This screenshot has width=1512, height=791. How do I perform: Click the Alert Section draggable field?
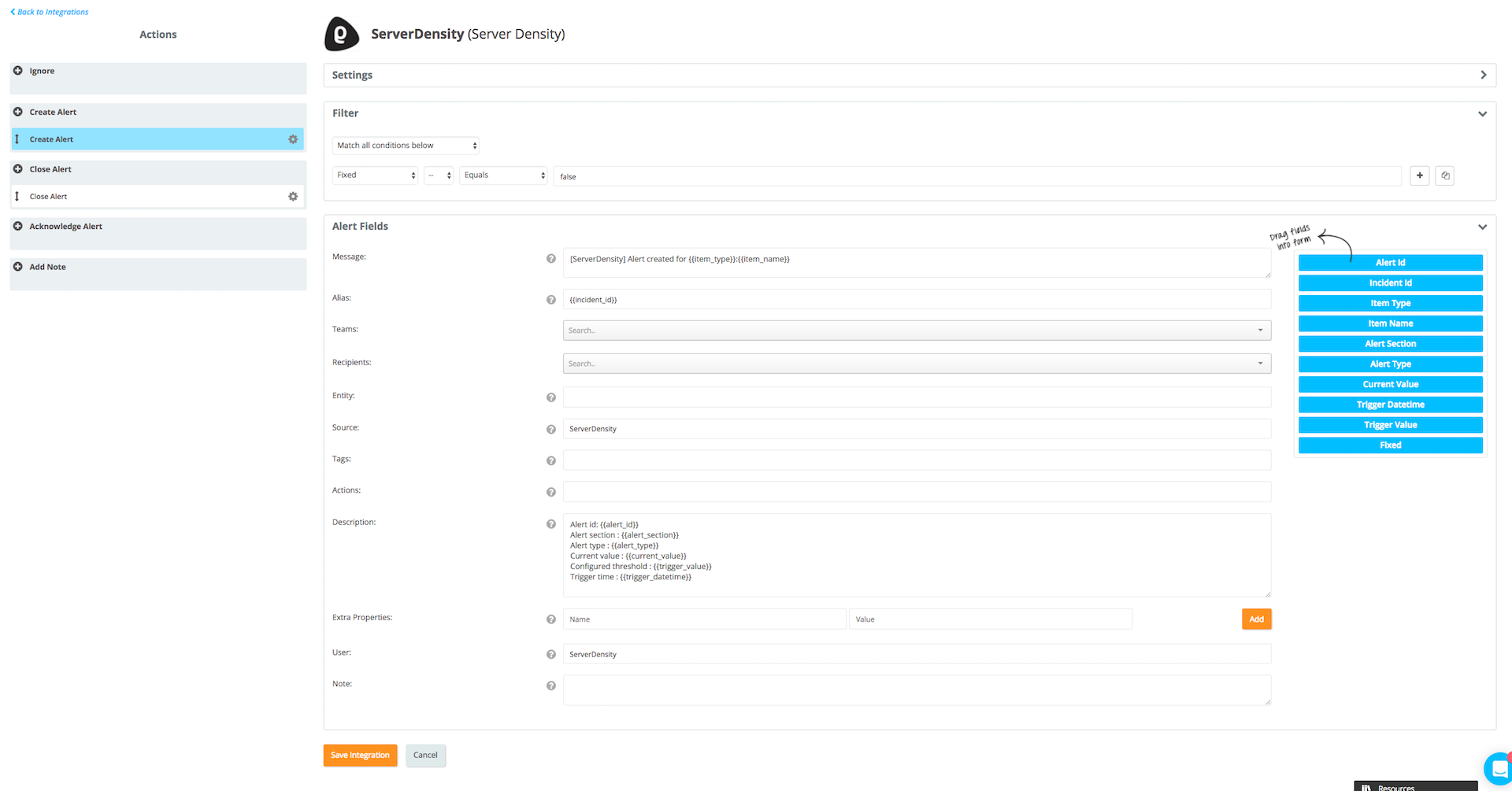coord(1390,344)
